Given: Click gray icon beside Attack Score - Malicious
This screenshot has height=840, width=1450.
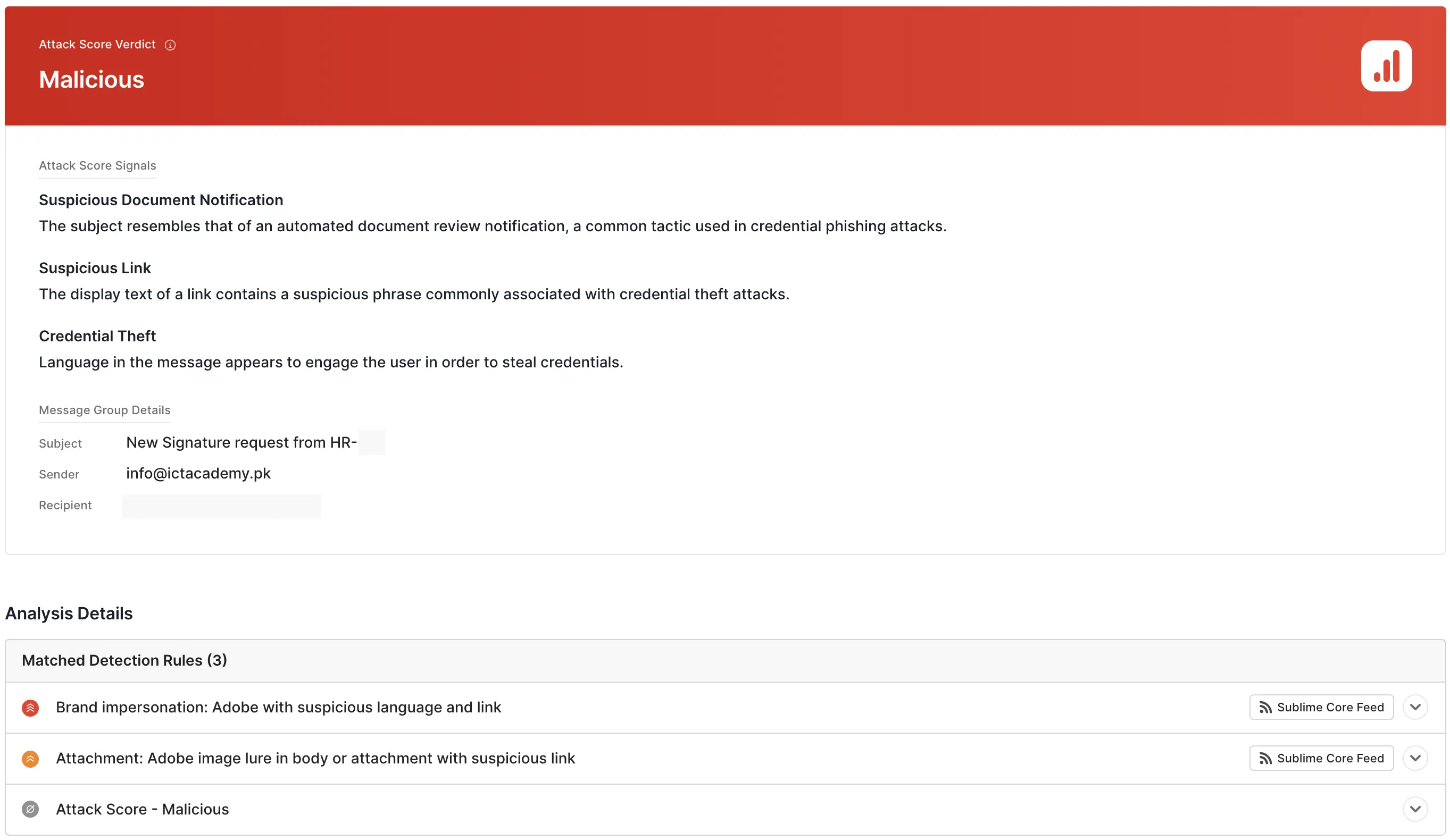Looking at the screenshot, I should pyautogui.click(x=30, y=810).
